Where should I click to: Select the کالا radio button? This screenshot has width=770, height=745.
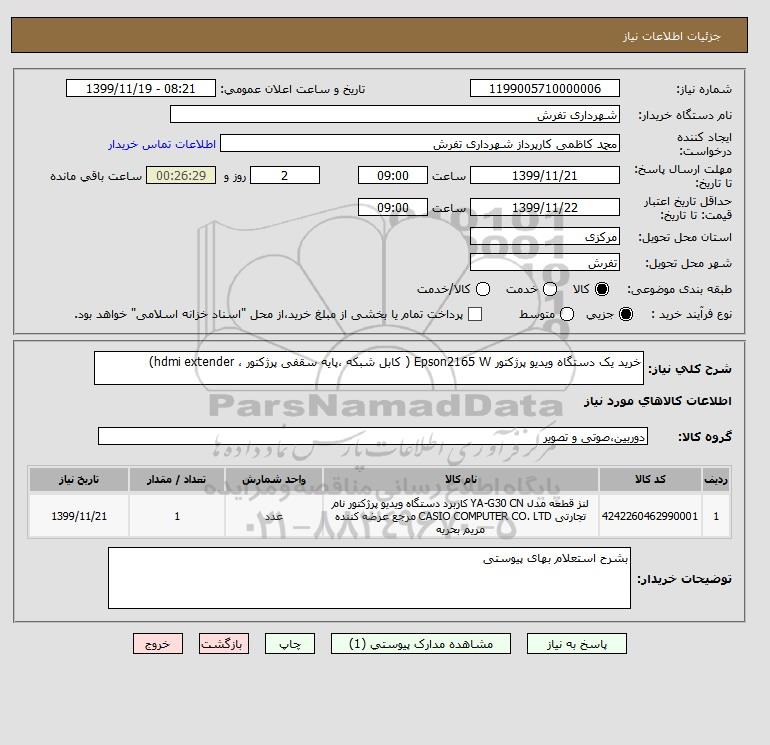601,289
